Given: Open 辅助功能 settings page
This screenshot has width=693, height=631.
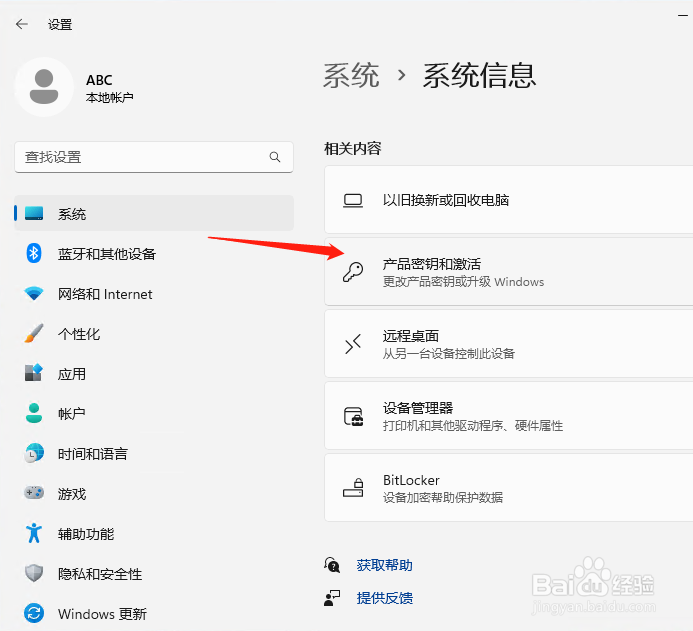Looking at the screenshot, I should [154, 534].
